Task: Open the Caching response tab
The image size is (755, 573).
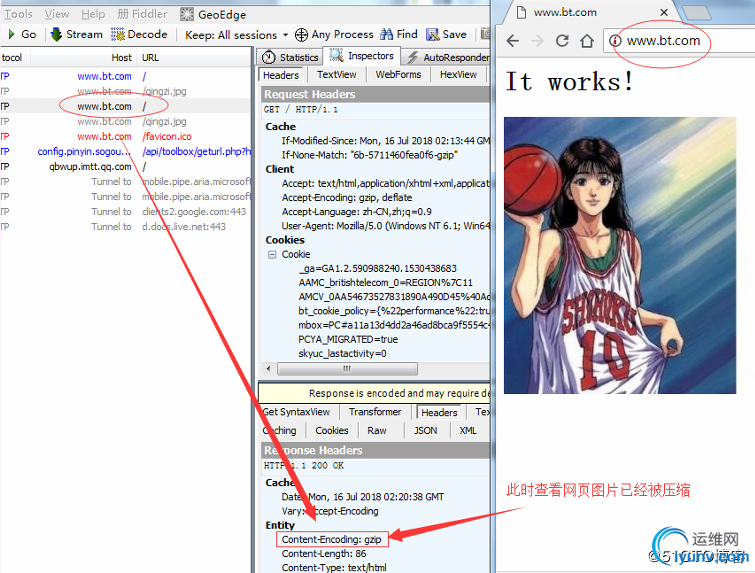Action: (280, 430)
